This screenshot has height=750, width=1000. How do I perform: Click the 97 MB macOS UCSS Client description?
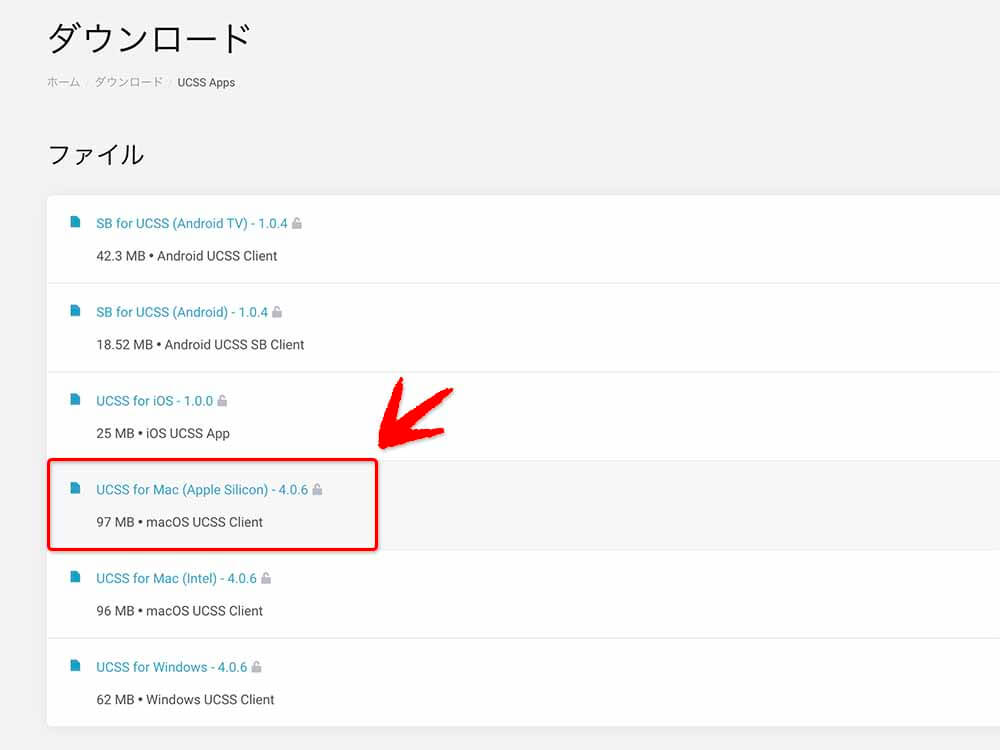click(180, 522)
